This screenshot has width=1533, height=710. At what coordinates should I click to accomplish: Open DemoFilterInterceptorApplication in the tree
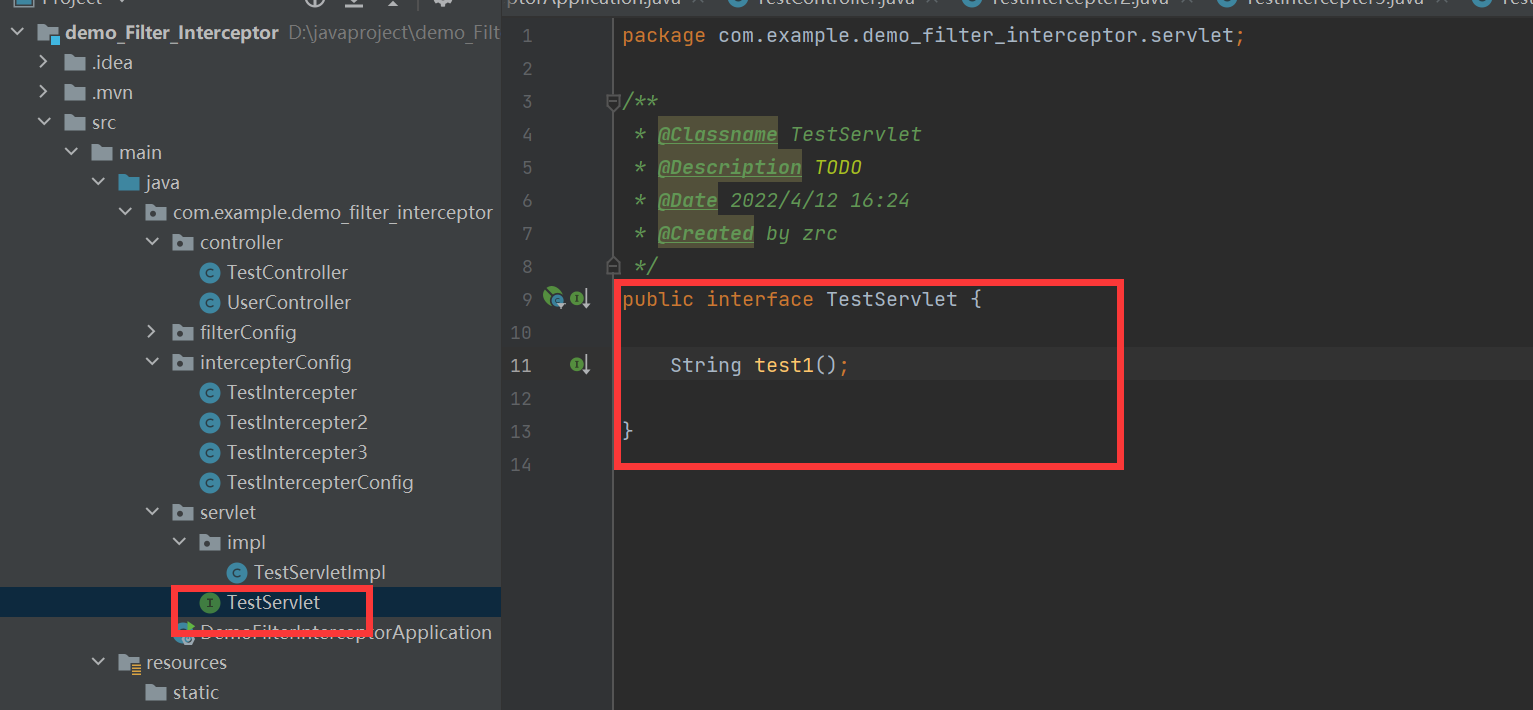(346, 633)
